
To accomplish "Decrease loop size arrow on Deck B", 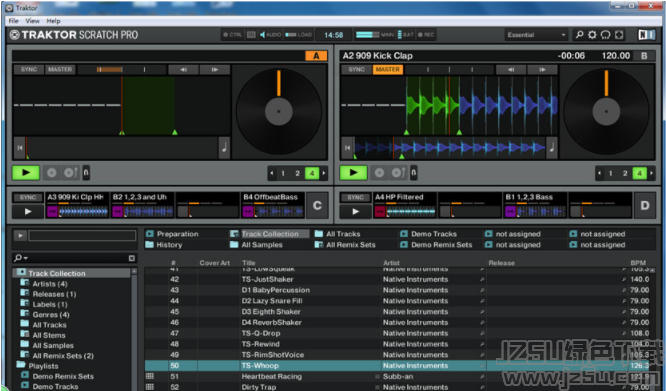I will (599, 173).
